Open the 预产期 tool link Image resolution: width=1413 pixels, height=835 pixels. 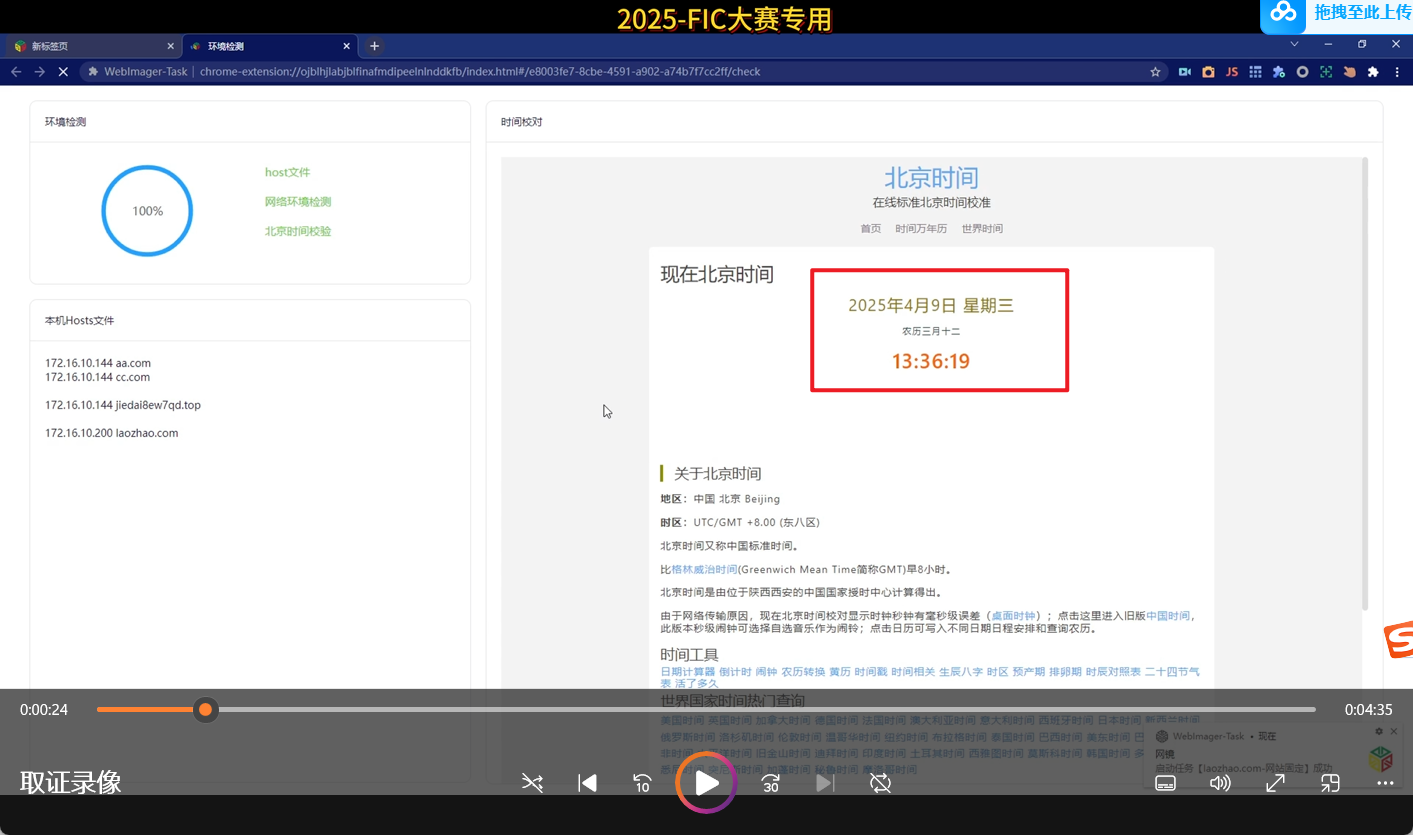pyautogui.click(x=1028, y=672)
